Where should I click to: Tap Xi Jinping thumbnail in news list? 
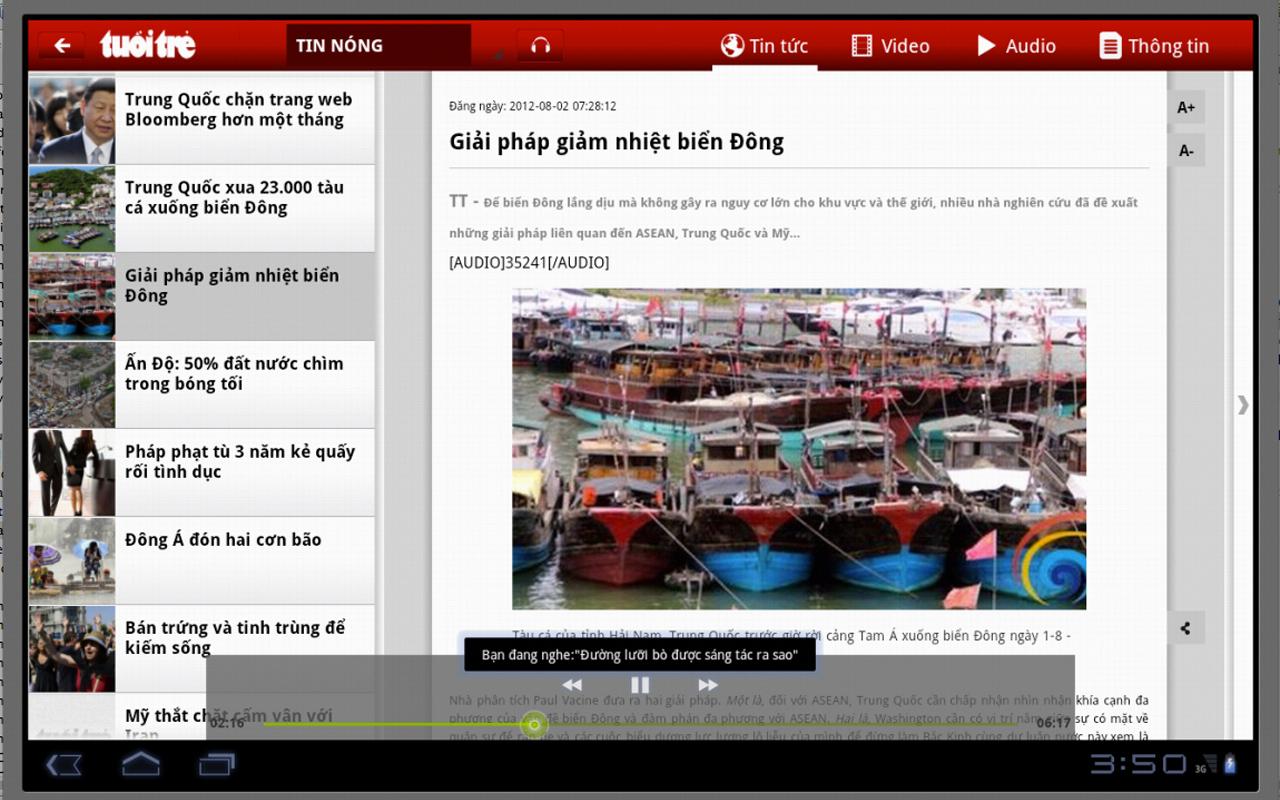72,120
